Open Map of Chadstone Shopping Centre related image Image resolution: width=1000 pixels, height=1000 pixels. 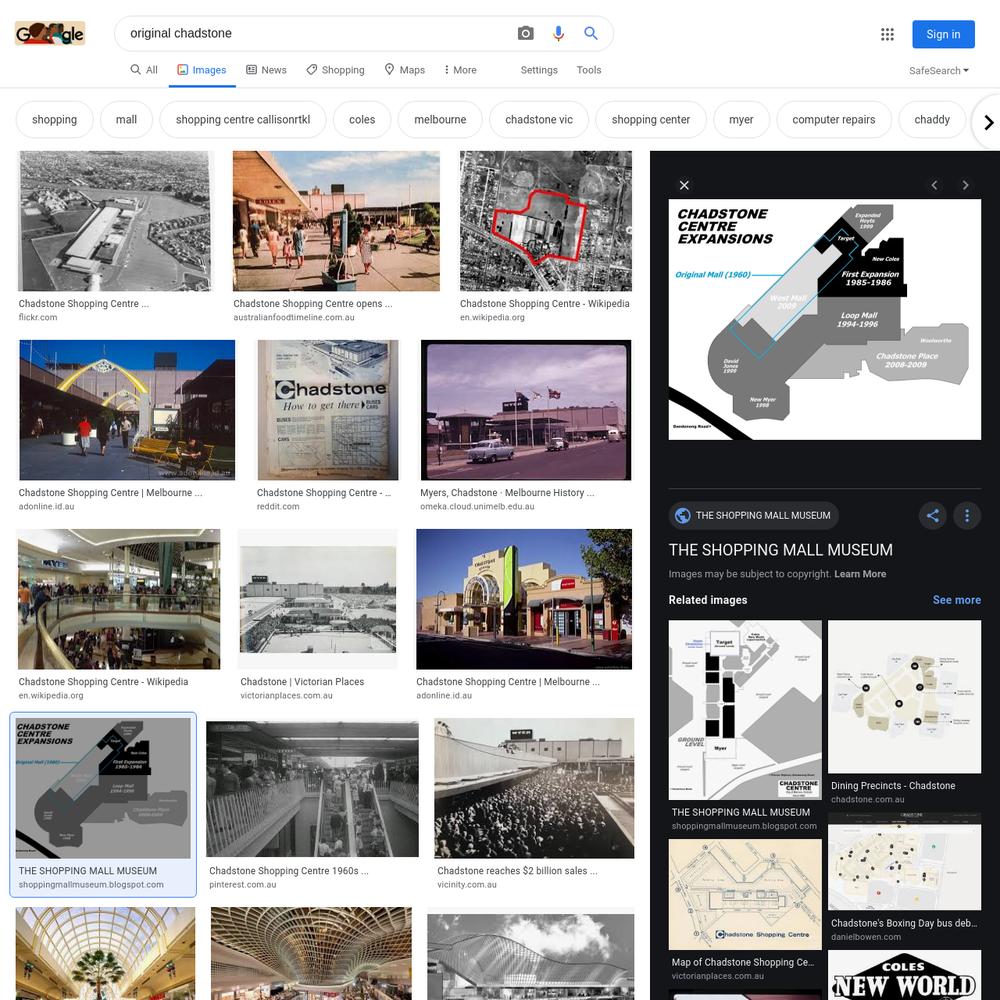[x=745, y=894]
